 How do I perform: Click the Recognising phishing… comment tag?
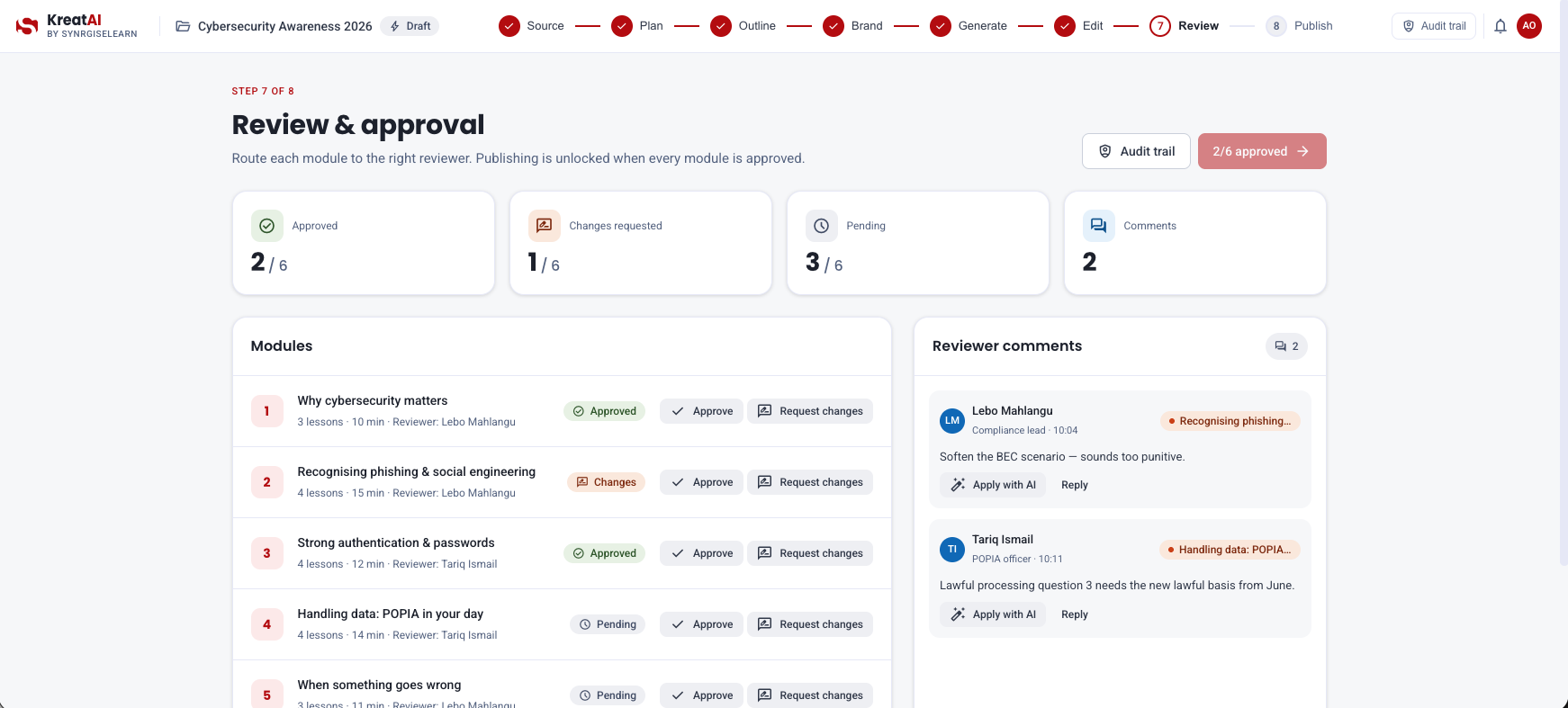(1230, 421)
